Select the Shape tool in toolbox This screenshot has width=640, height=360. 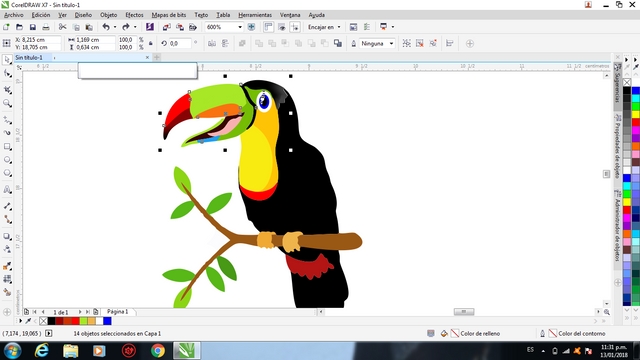click(x=7, y=74)
